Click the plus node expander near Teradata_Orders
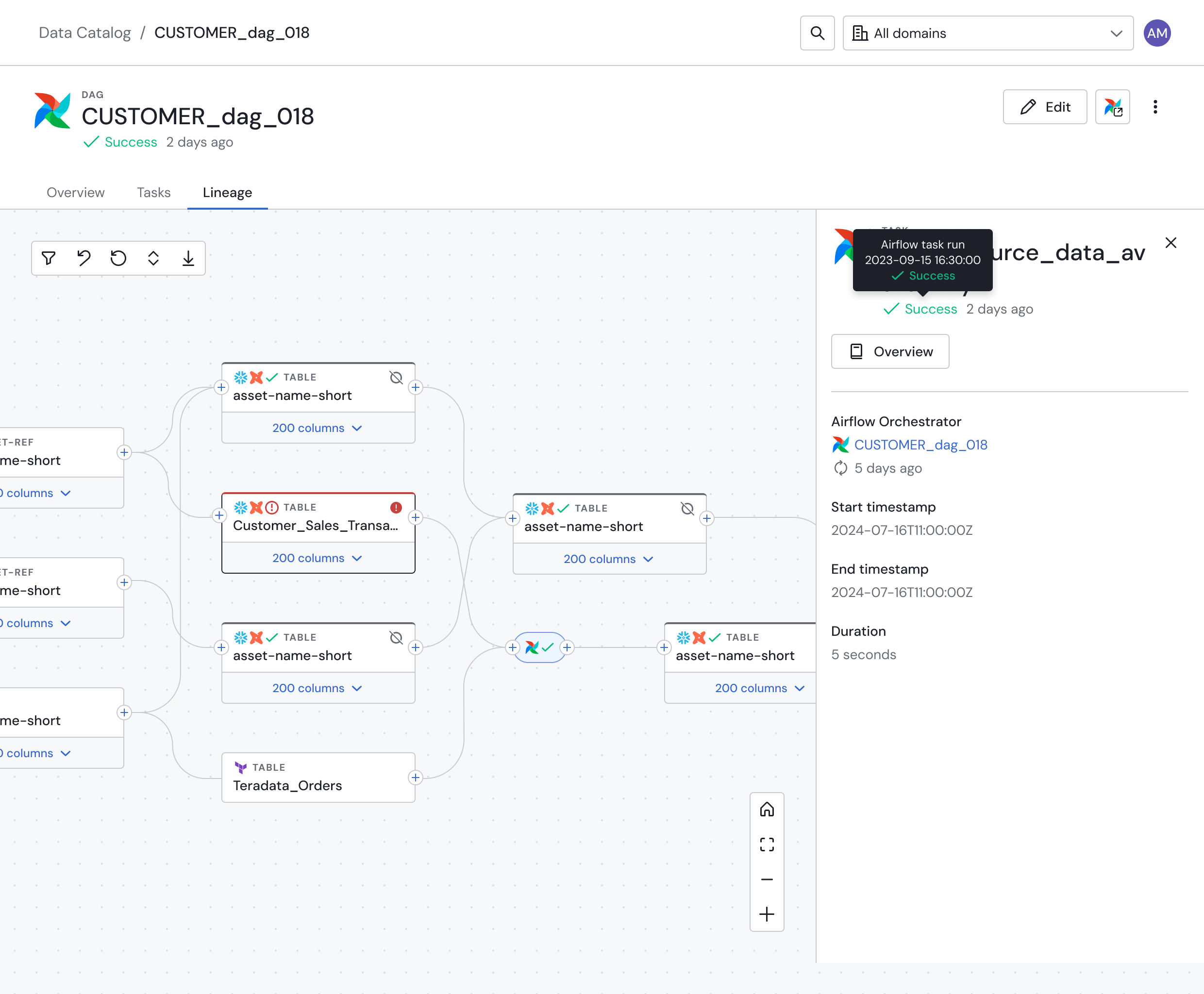 tap(416, 777)
